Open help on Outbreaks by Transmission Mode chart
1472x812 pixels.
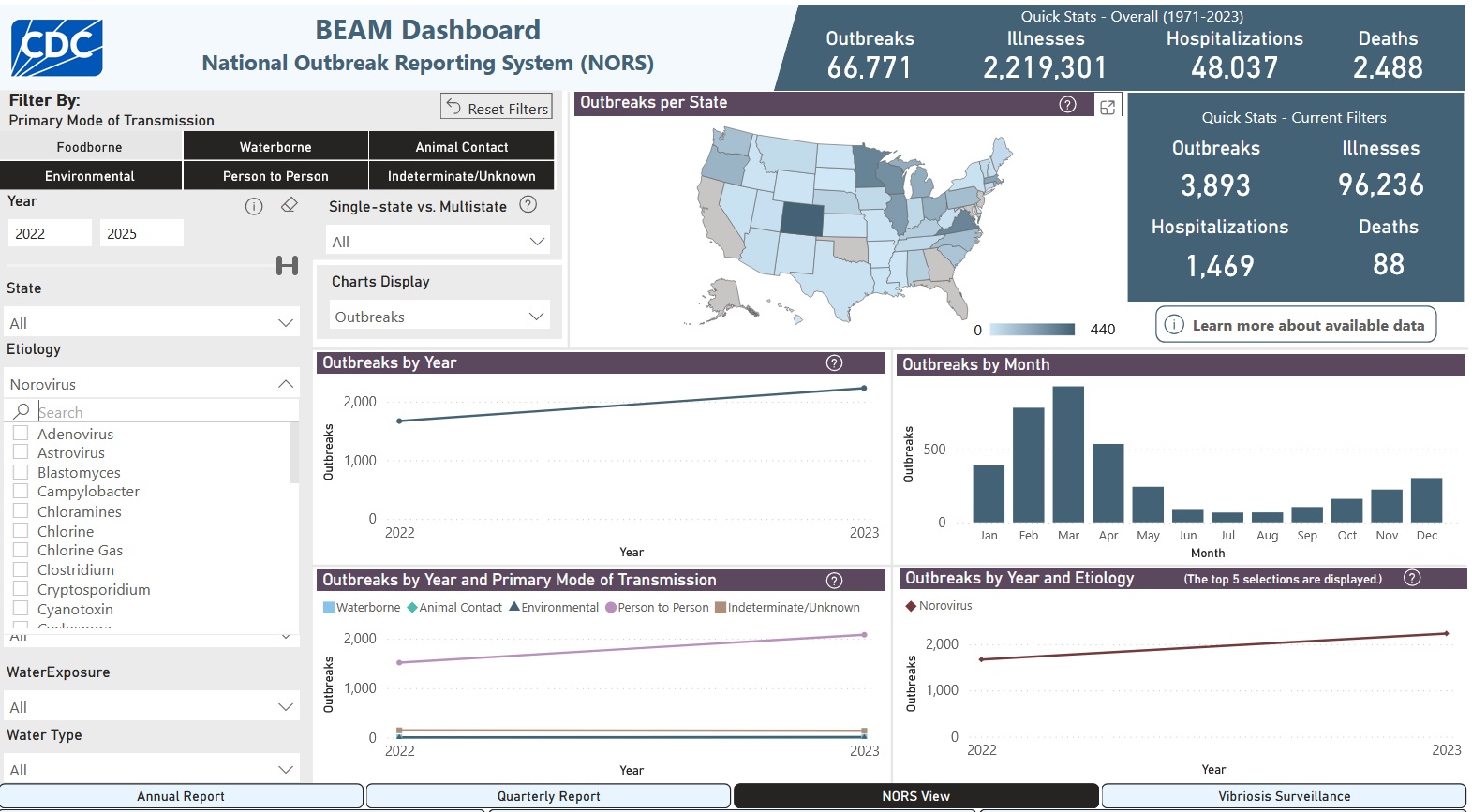point(834,581)
